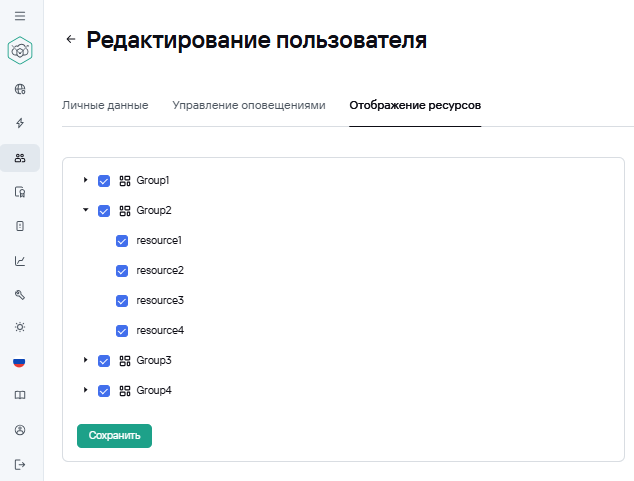Viewport: 634px width, 481px height.
Task: Open the hamburger menu in sidebar
Action: click(x=20, y=16)
